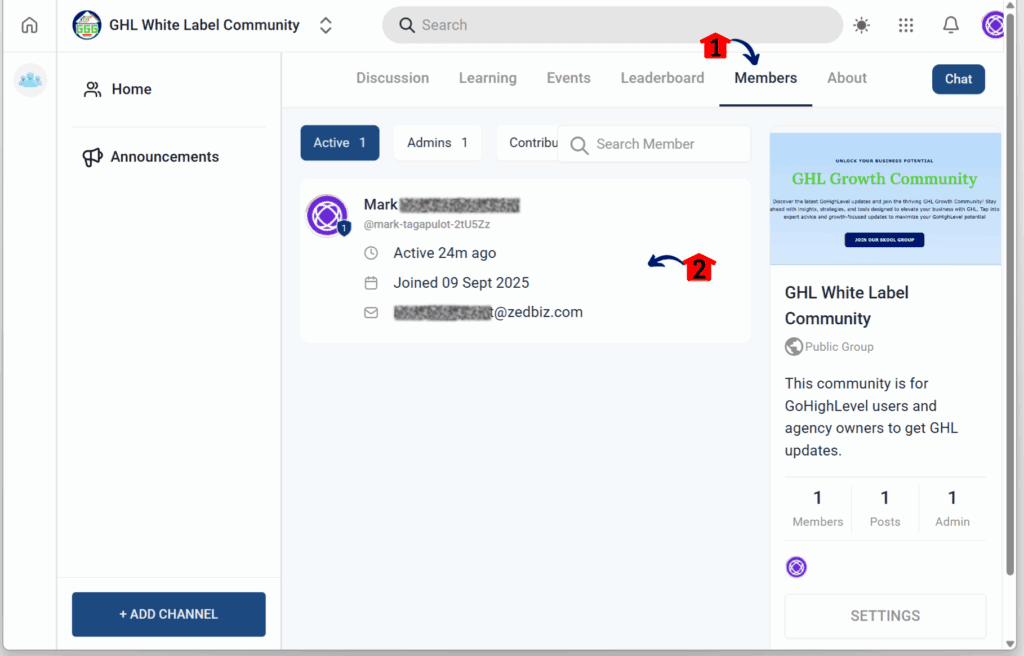1024x656 pixels.
Task: Select the Members tab
Action: click(765, 78)
